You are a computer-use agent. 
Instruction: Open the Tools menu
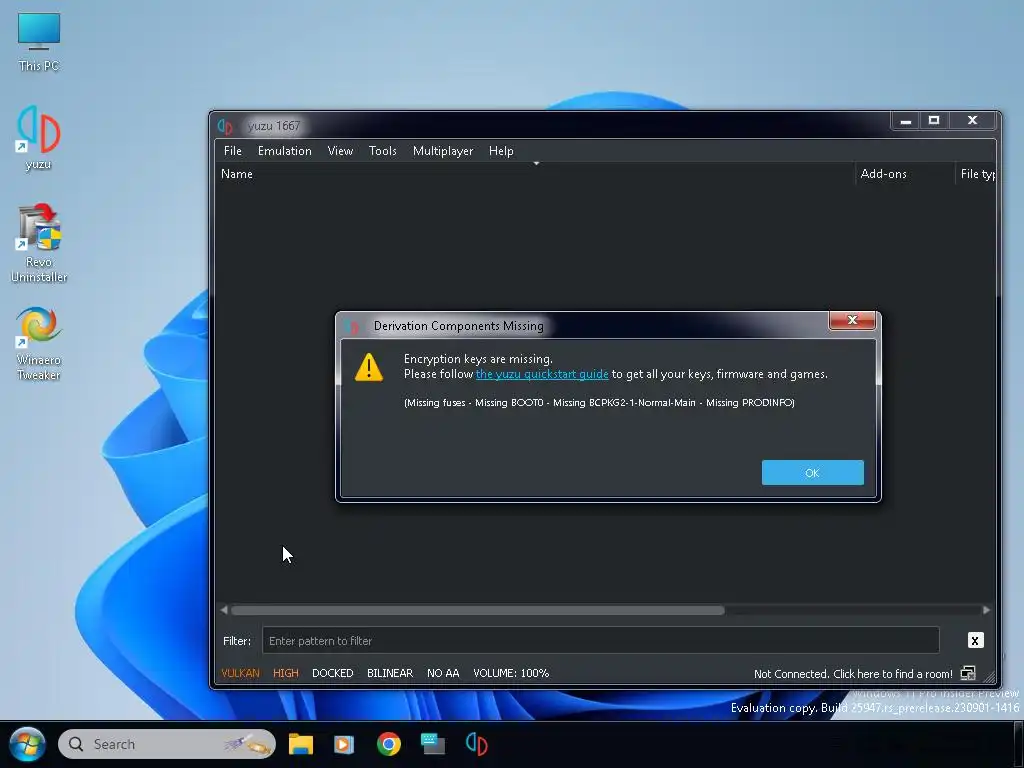point(383,151)
